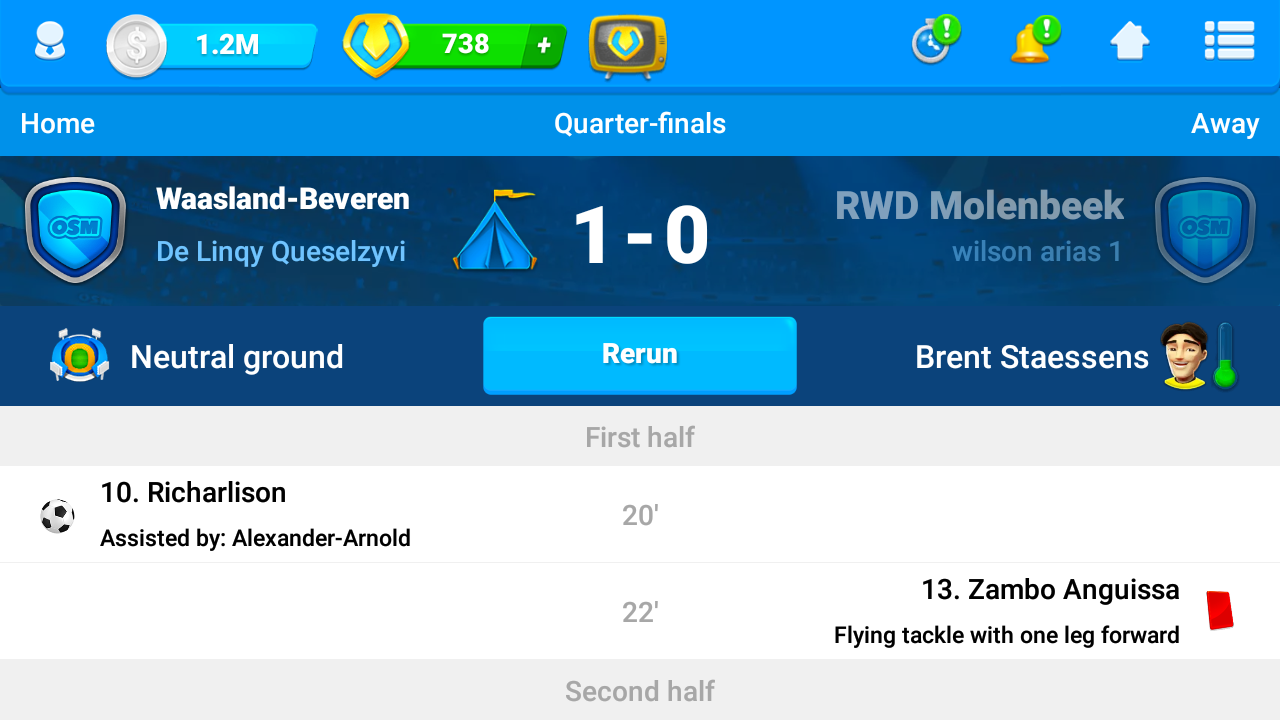This screenshot has width=1280, height=720.
Task: Open the manager profile icon
Action: [49, 43]
